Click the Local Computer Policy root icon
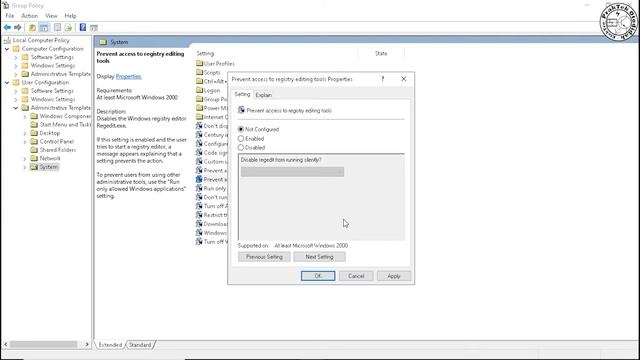Image resolution: width=640 pixels, height=360 pixels. [x=7, y=40]
